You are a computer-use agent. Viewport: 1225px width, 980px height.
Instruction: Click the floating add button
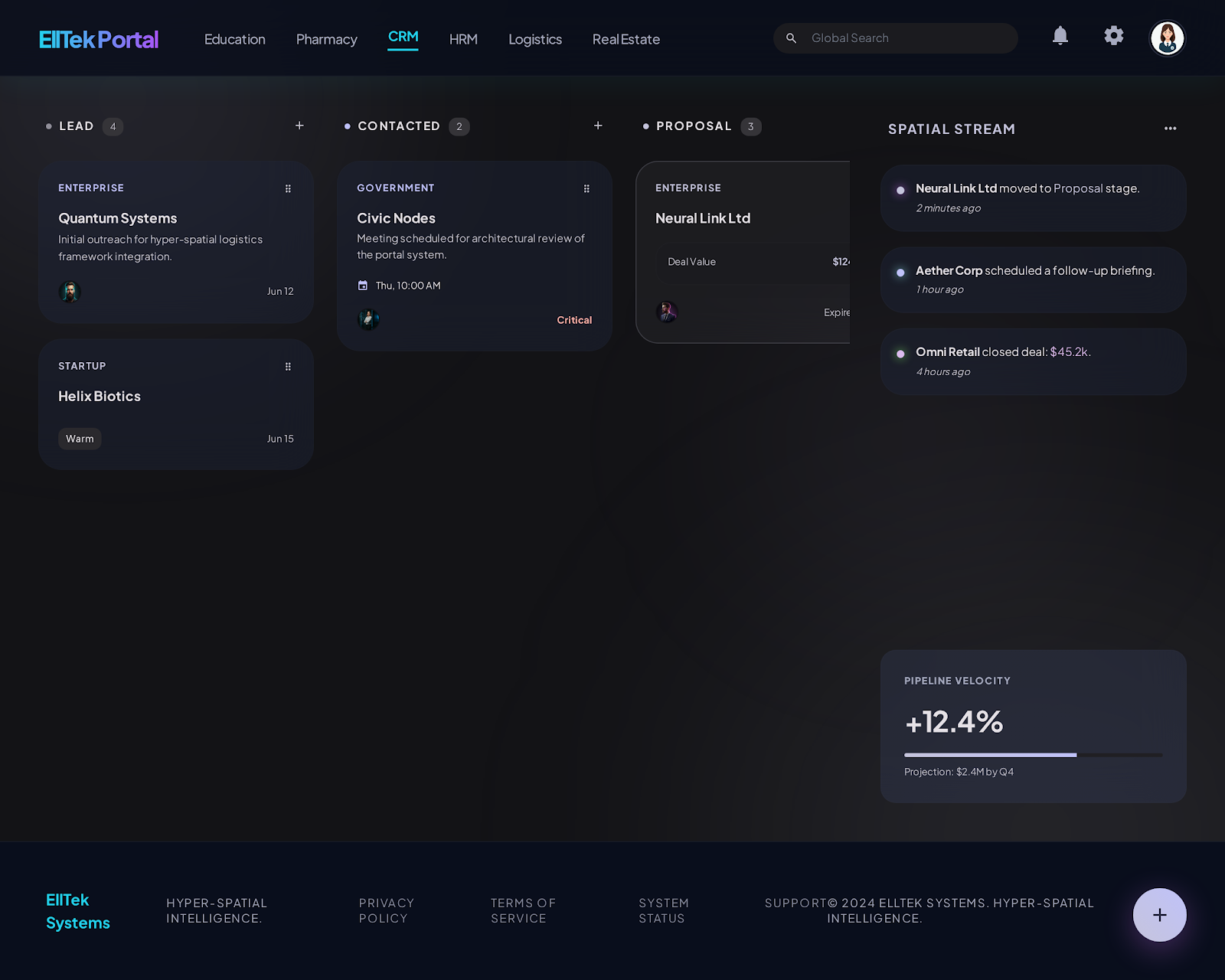click(x=1159, y=915)
